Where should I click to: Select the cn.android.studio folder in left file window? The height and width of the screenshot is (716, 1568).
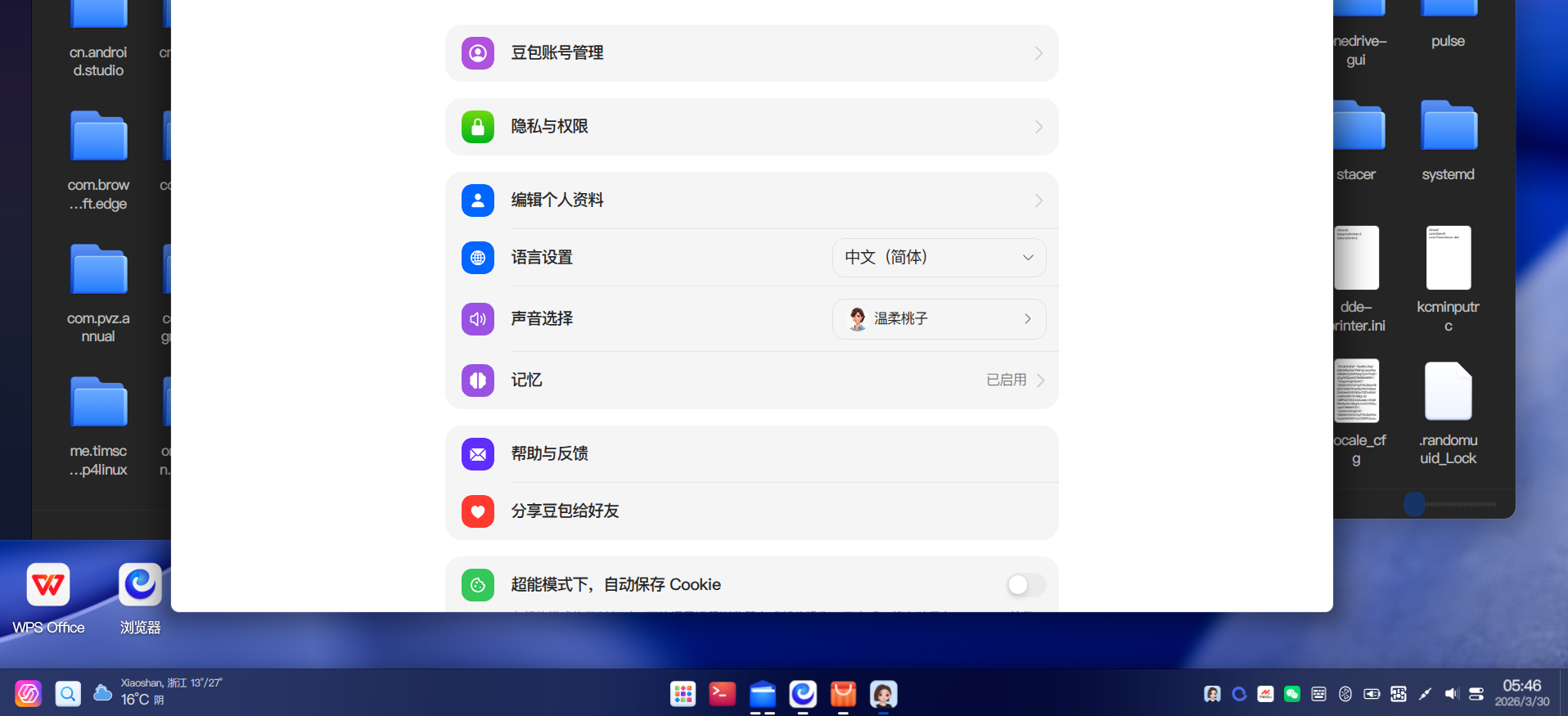[98, 38]
